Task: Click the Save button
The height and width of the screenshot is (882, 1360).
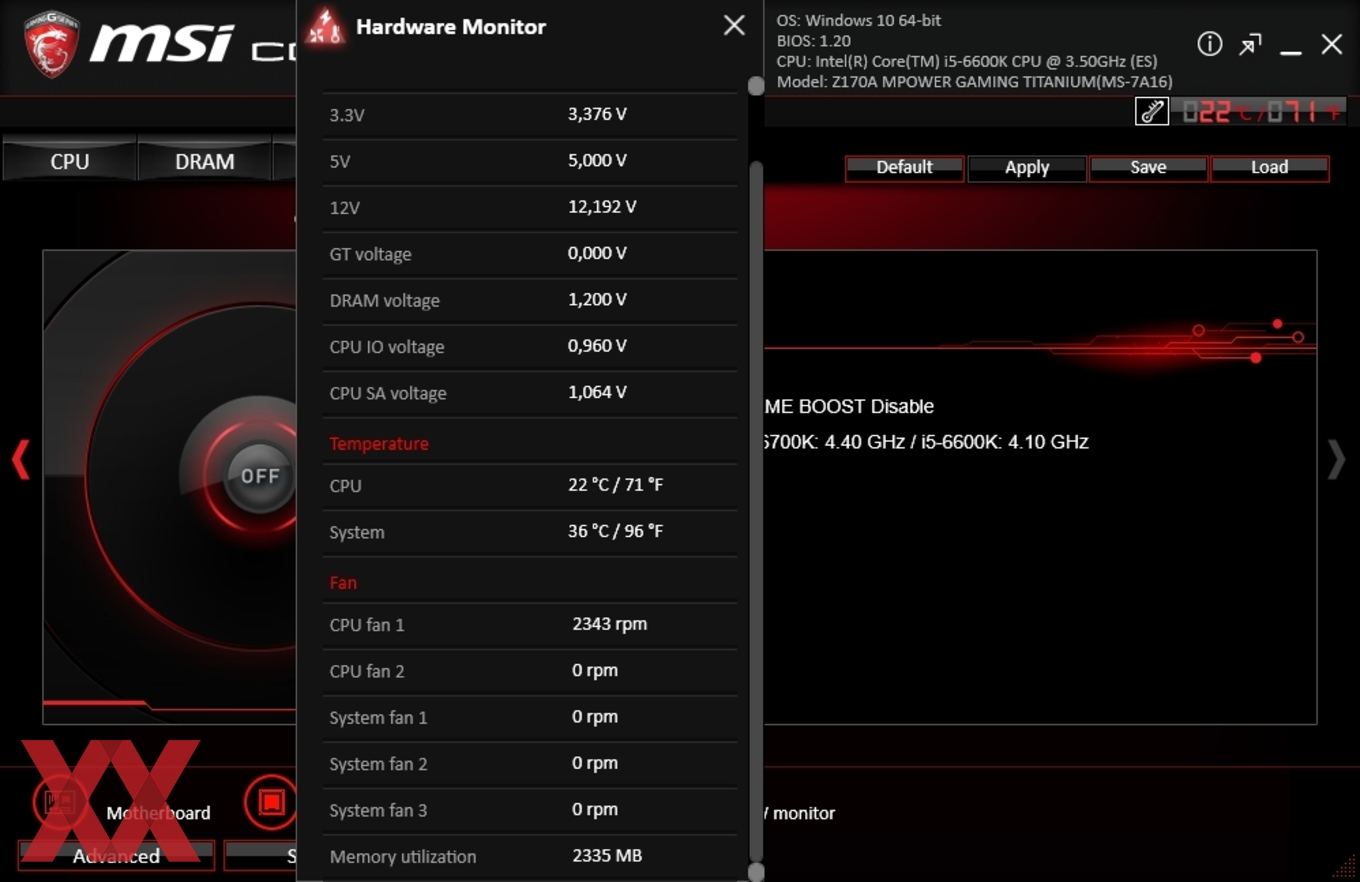Action: [1148, 167]
